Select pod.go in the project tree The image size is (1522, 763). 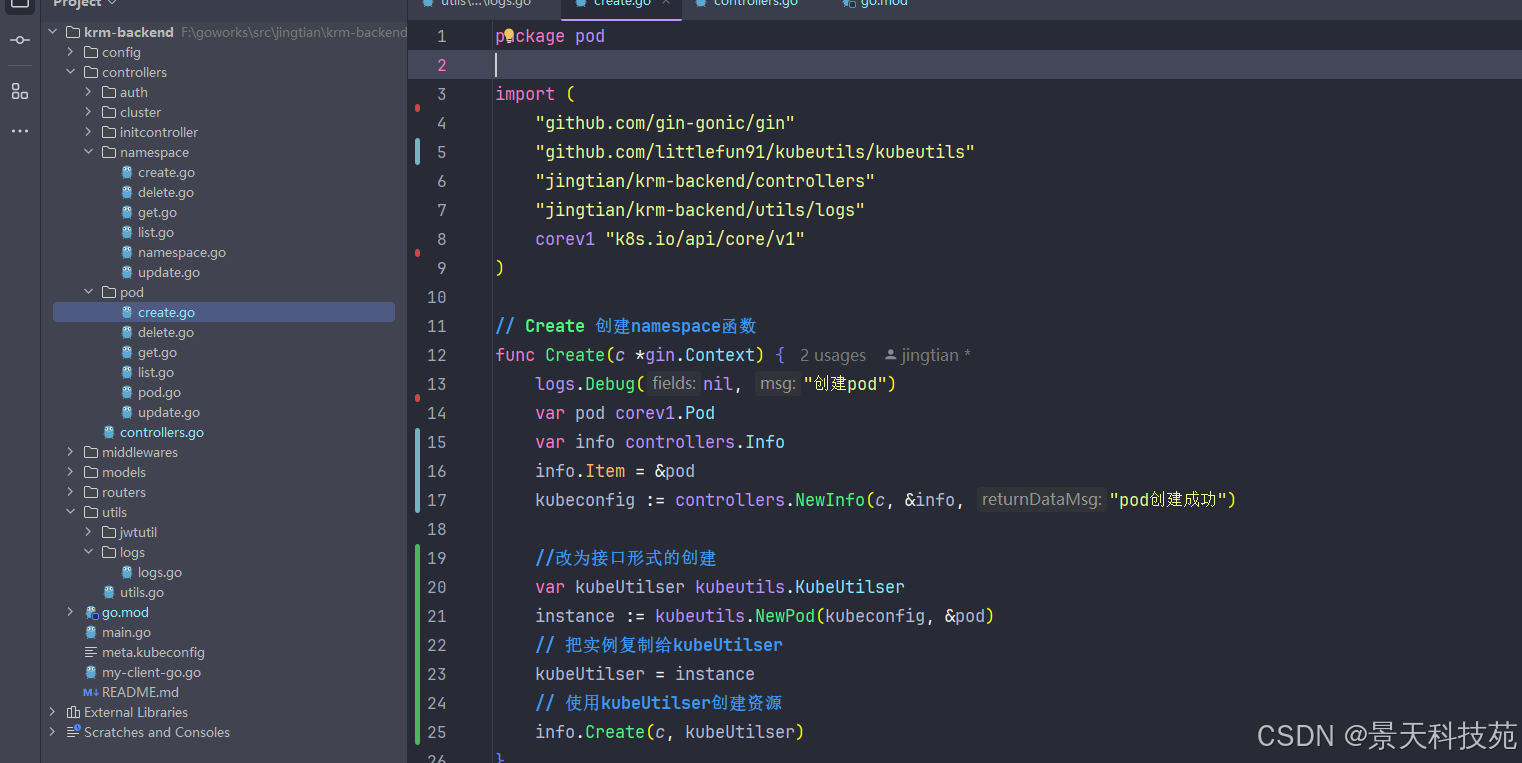tap(160, 392)
